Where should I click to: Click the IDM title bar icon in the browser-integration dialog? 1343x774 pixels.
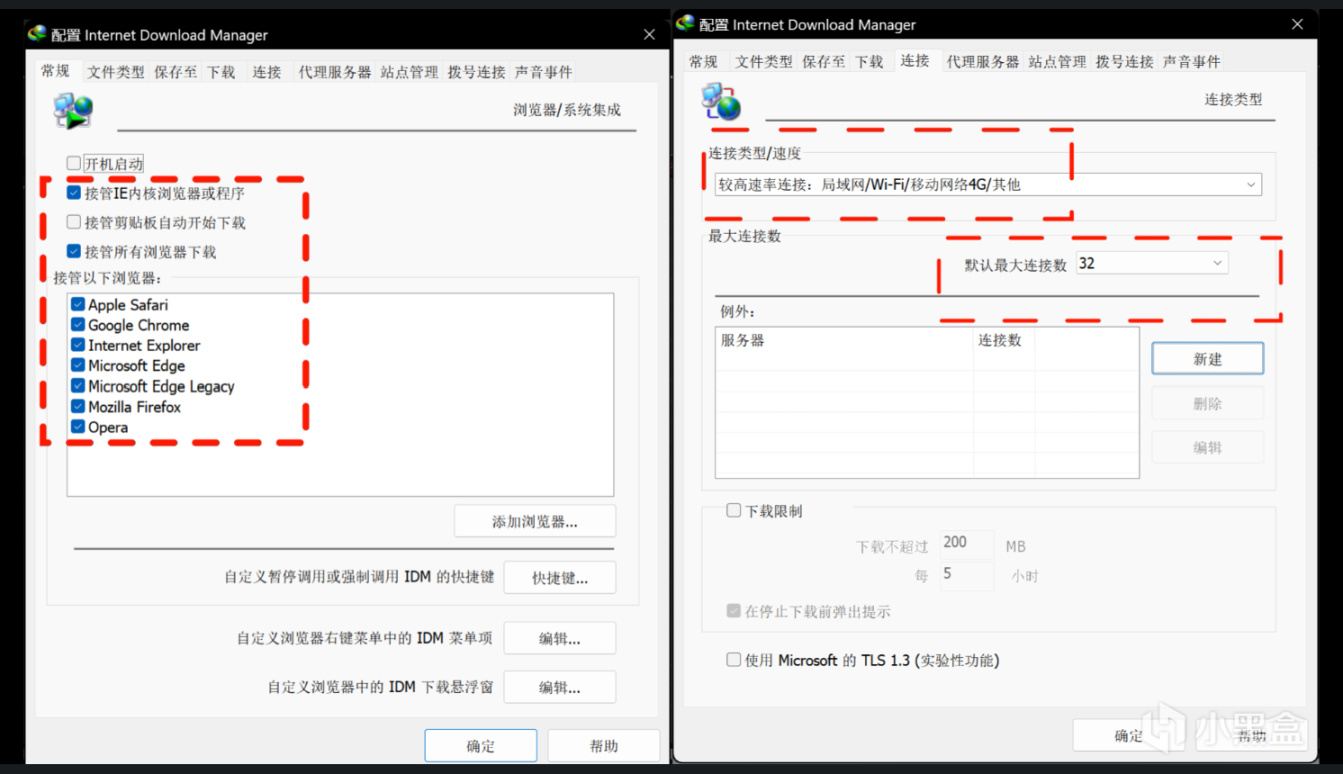tap(38, 34)
